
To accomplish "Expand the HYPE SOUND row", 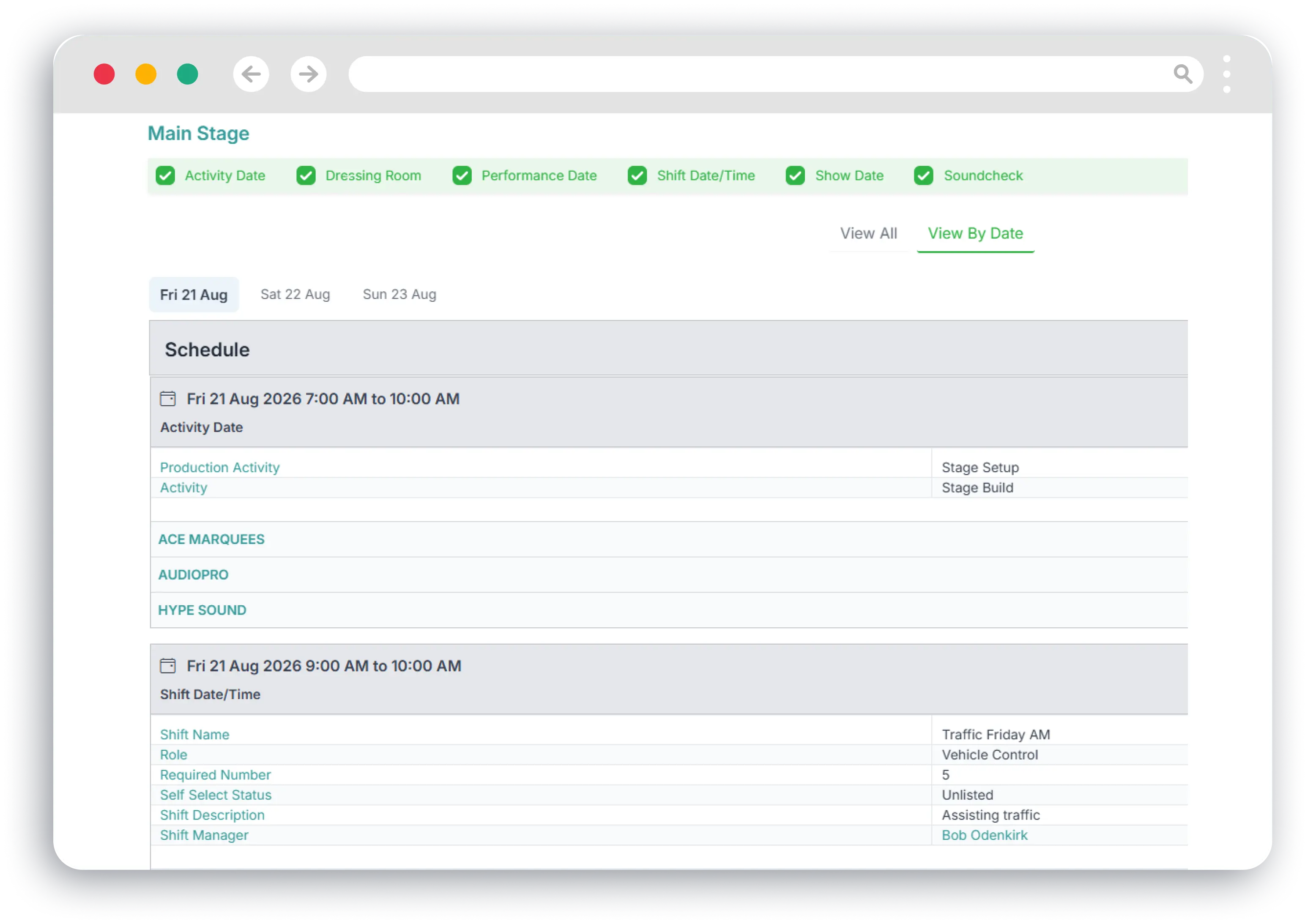I will [202, 610].
